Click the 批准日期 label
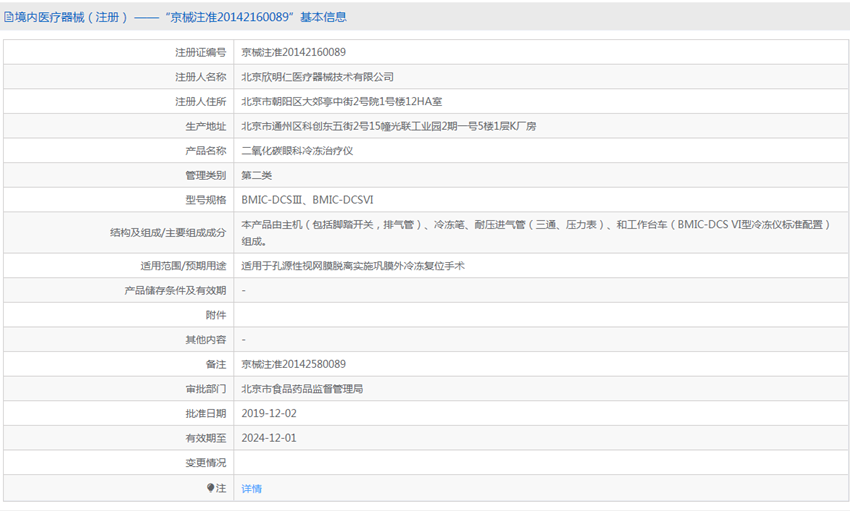This screenshot has width=850, height=511. coord(206,413)
